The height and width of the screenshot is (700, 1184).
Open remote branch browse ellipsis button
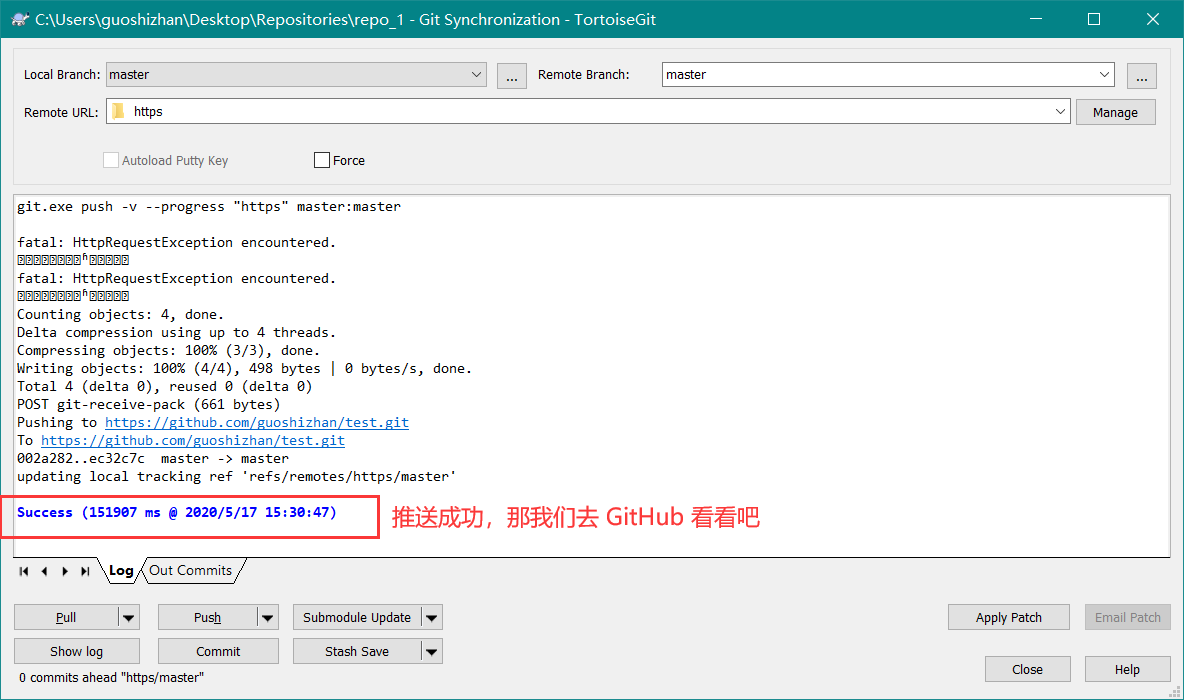coord(1141,76)
